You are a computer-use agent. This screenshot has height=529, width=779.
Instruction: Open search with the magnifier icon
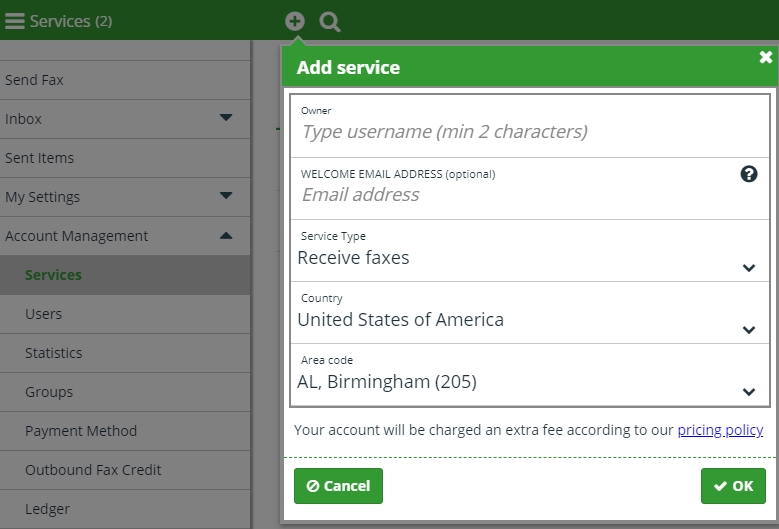(330, 22)
